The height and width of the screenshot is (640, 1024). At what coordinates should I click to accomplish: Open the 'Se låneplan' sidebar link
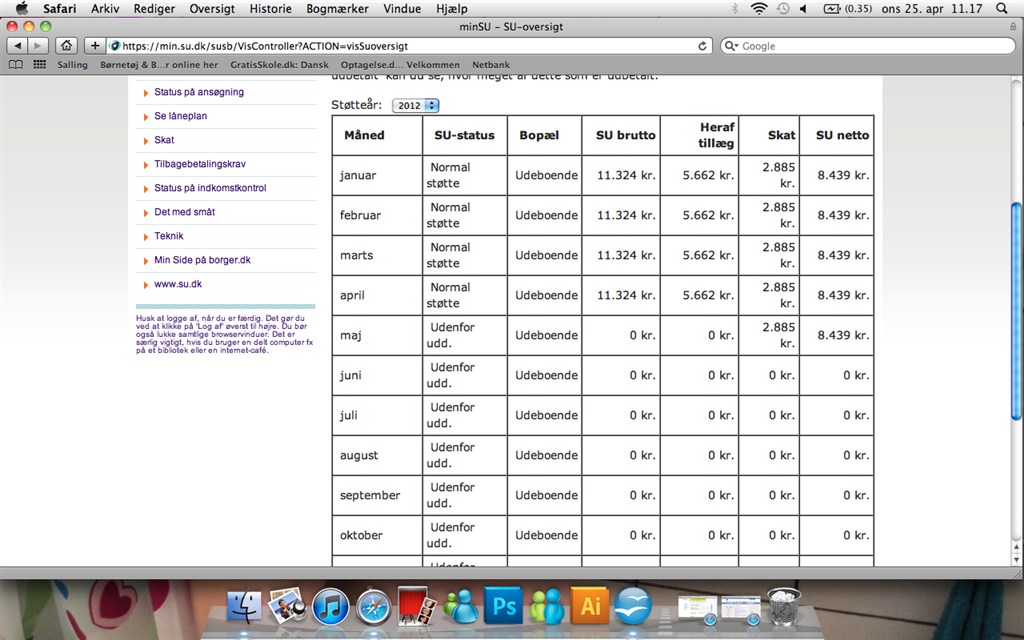click(x=181, y=116)
